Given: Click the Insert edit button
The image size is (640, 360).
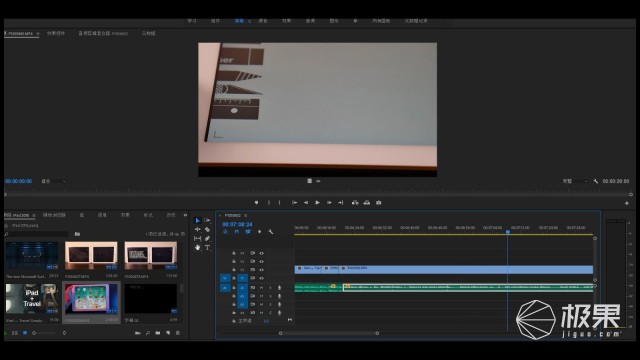Looking at the screenshot, I should (x=355, y=202).
